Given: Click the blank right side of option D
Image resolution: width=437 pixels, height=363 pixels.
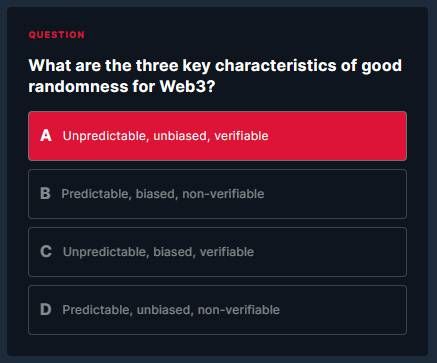Looking at the screenshot, I should point(343,310).
